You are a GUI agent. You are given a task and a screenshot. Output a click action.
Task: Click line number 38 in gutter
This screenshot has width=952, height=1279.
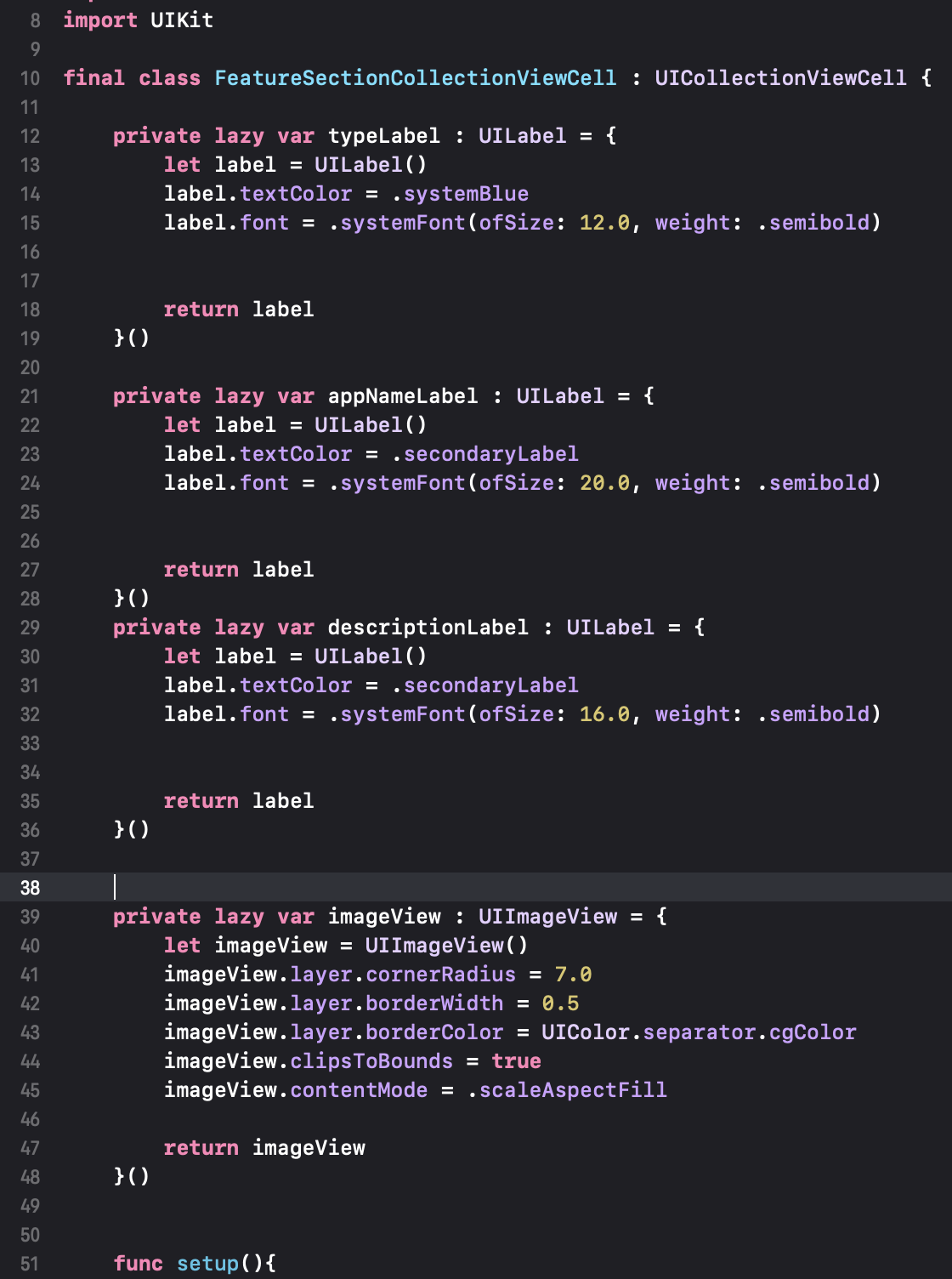30,888
